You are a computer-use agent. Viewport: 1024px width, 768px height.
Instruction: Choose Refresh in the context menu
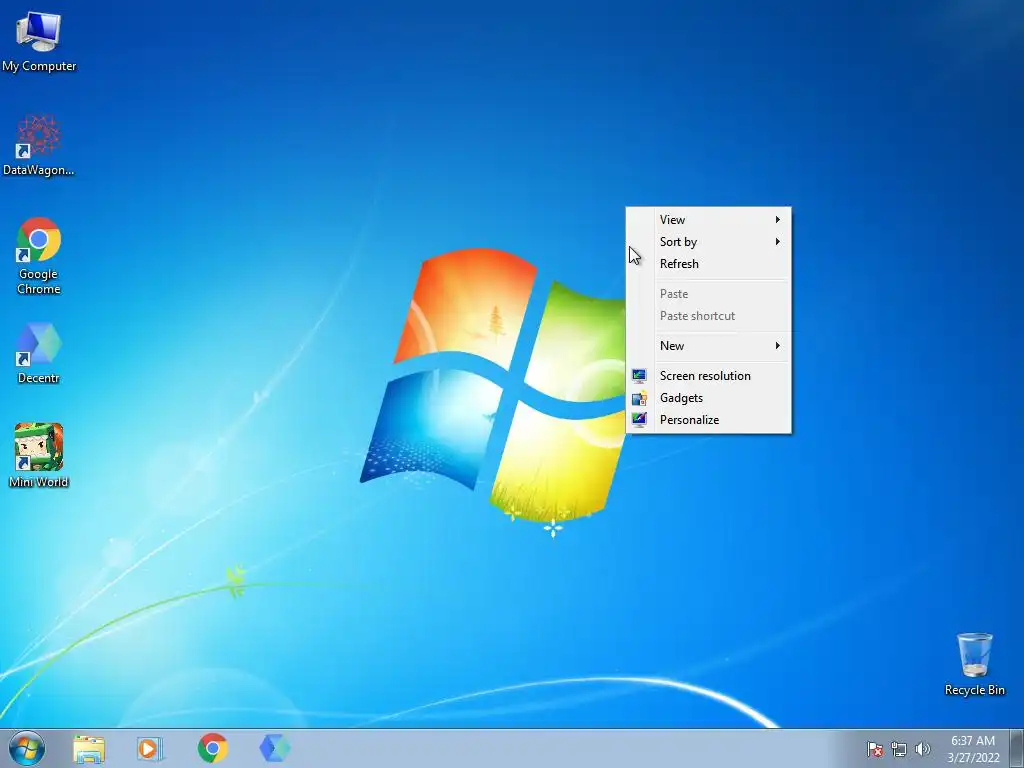(x=709, y=264)
